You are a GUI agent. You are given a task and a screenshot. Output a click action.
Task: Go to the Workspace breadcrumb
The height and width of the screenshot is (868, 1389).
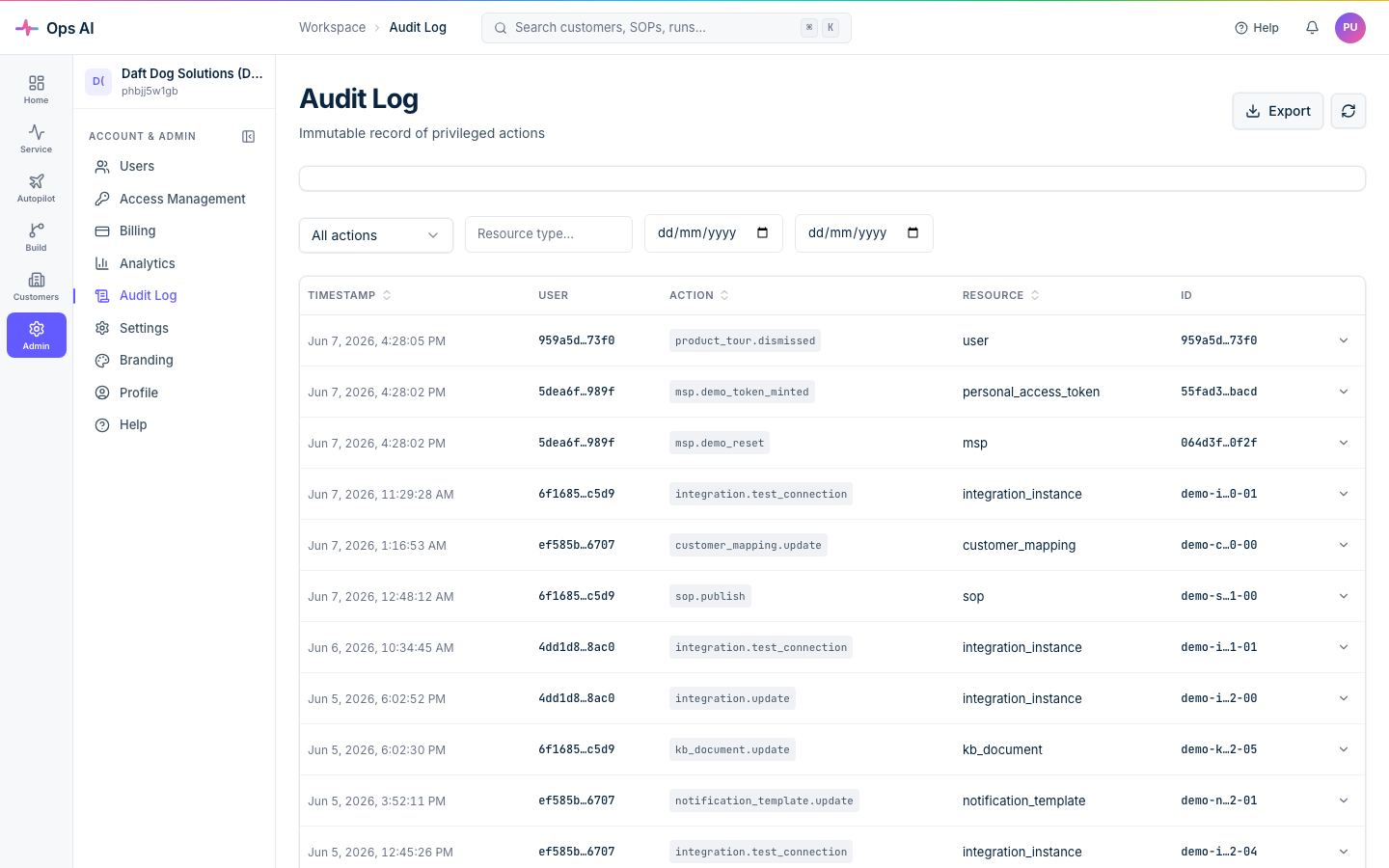(x=332, y=27)
